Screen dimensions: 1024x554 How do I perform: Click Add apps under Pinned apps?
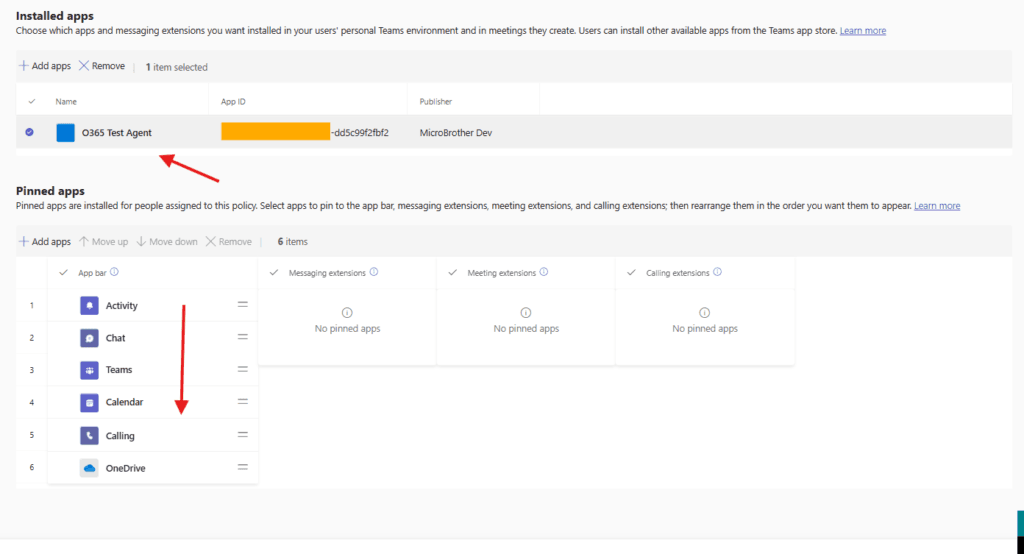pyautogui.click(x=45, y=242)
